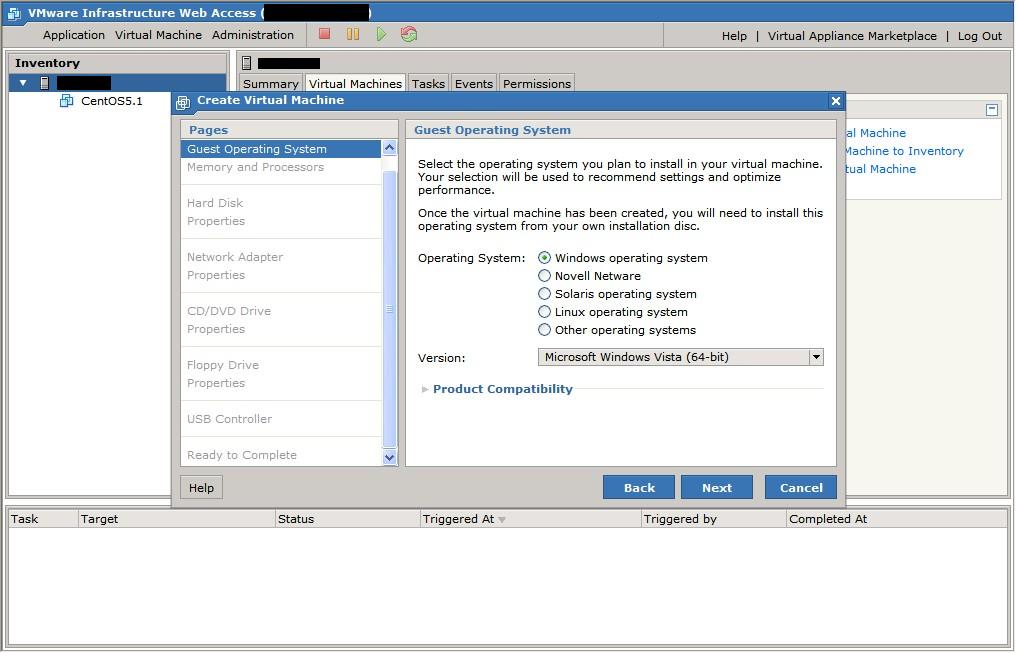Click the Cancel button
This screenshot has width=1016, height=653.
[x=801, y=488]
